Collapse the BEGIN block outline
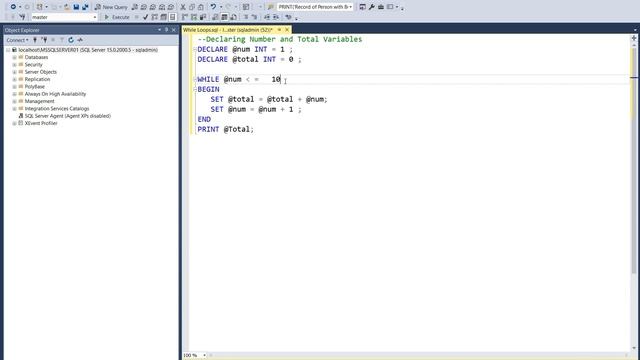Viewport: 640px width, 360px height. [195, 89]
